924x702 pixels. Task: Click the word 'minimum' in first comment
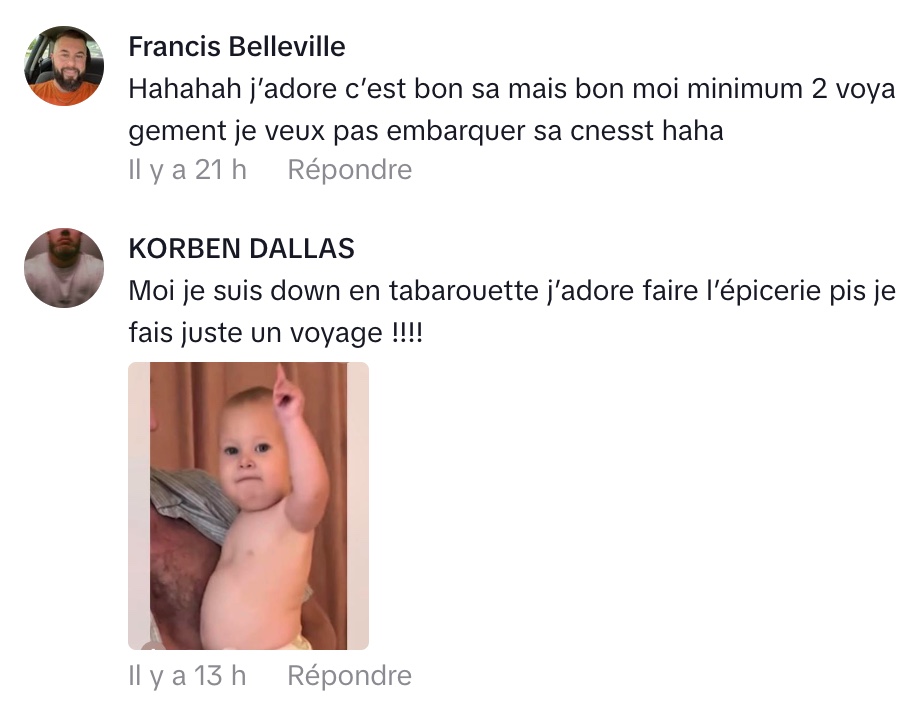(745, 89)
